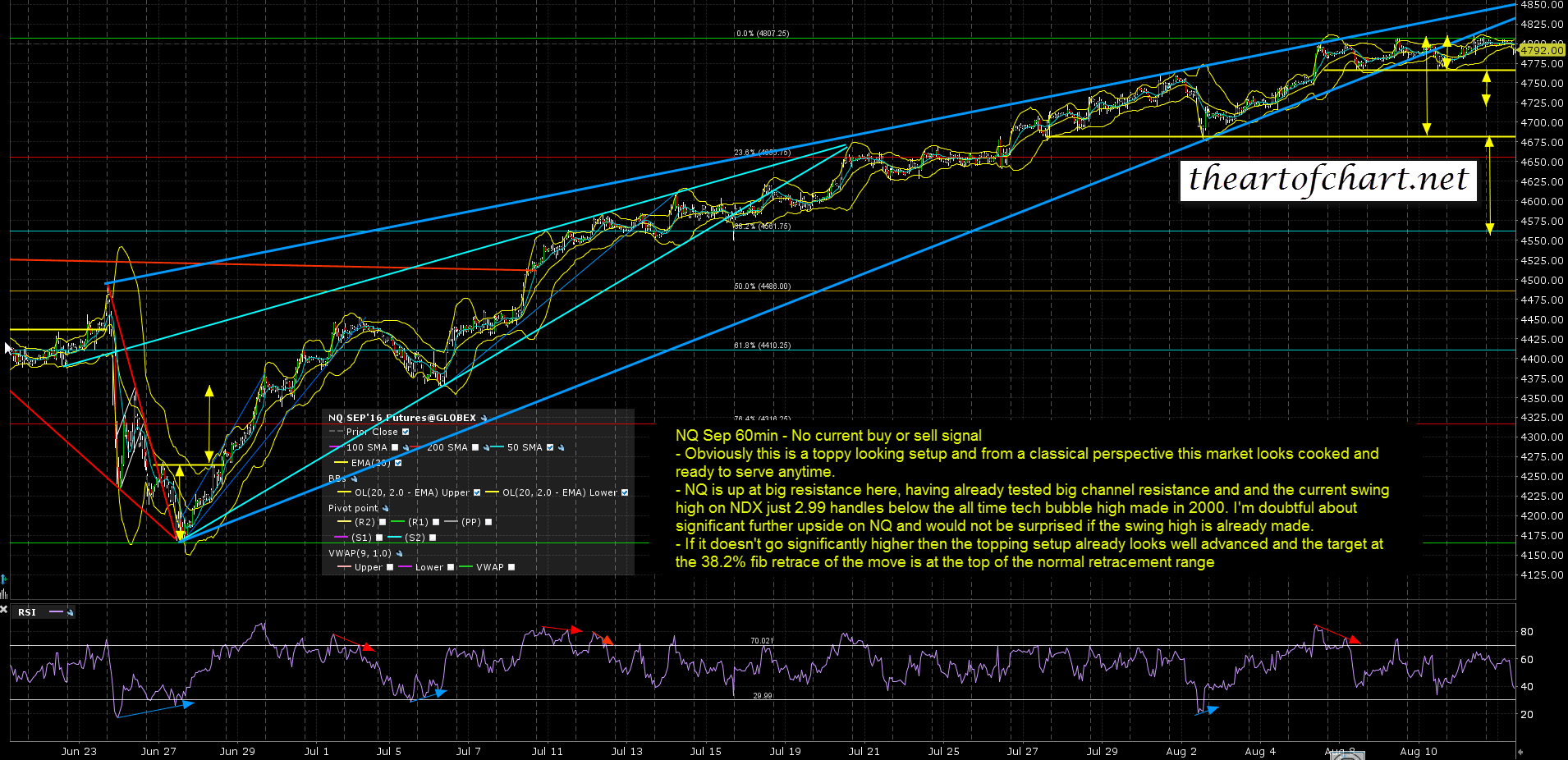Viewport: 1568px width, 760px height.
Task: Enable the 200 SMA checkbox
Action: click(475, 448)
